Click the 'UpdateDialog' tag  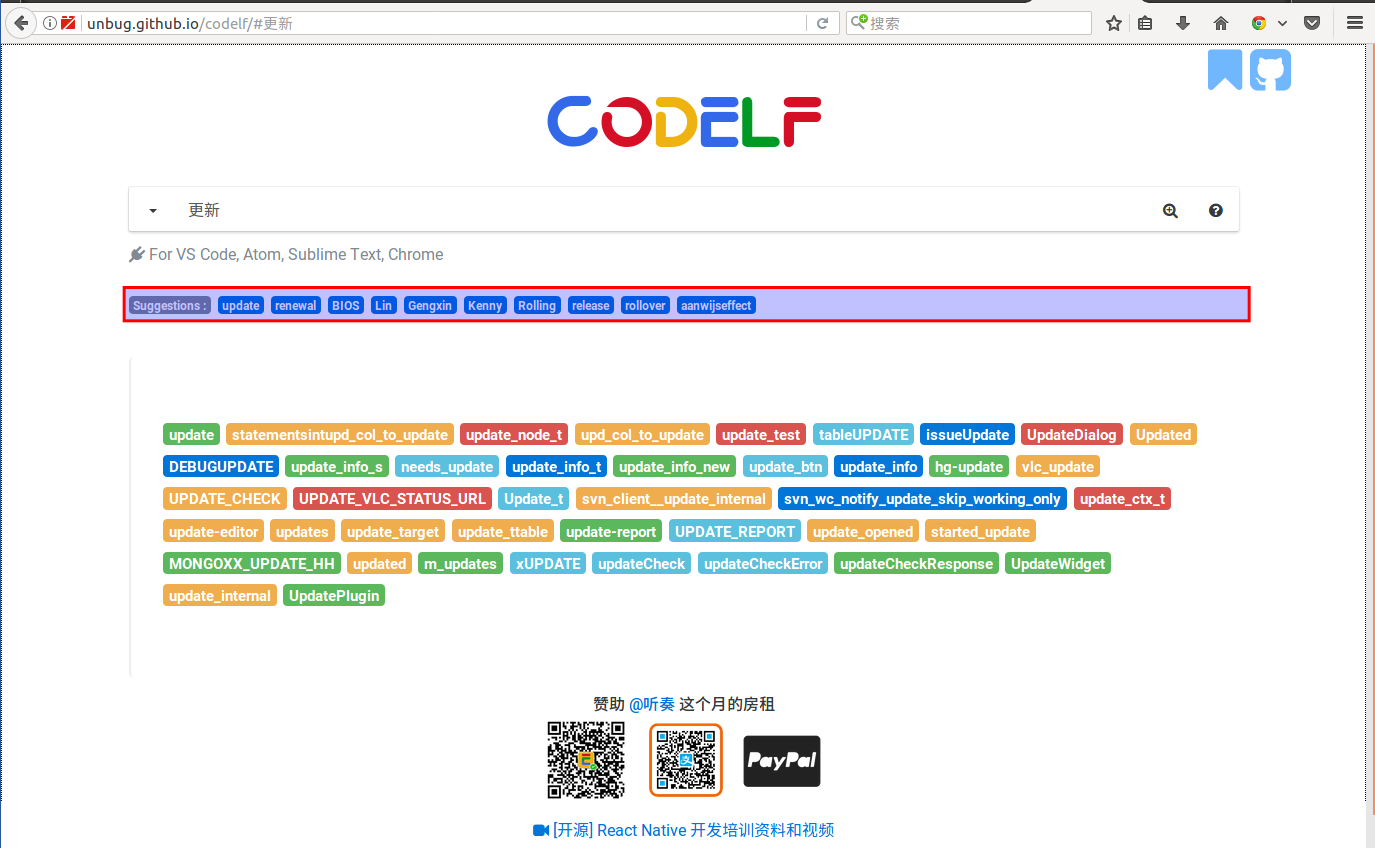(x=1071, y=434)
